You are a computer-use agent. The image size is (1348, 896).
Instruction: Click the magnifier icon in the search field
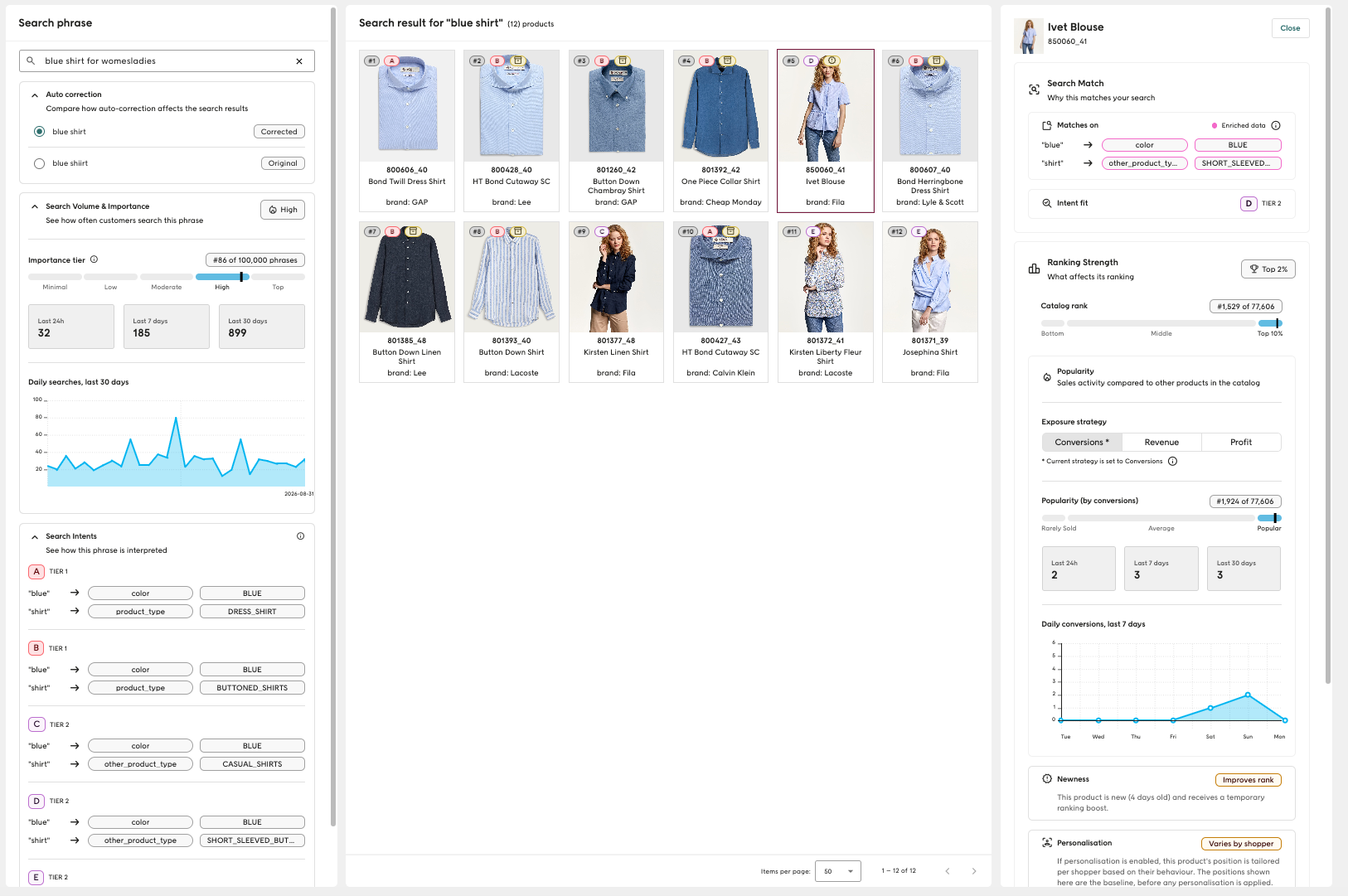coord(31,61)
